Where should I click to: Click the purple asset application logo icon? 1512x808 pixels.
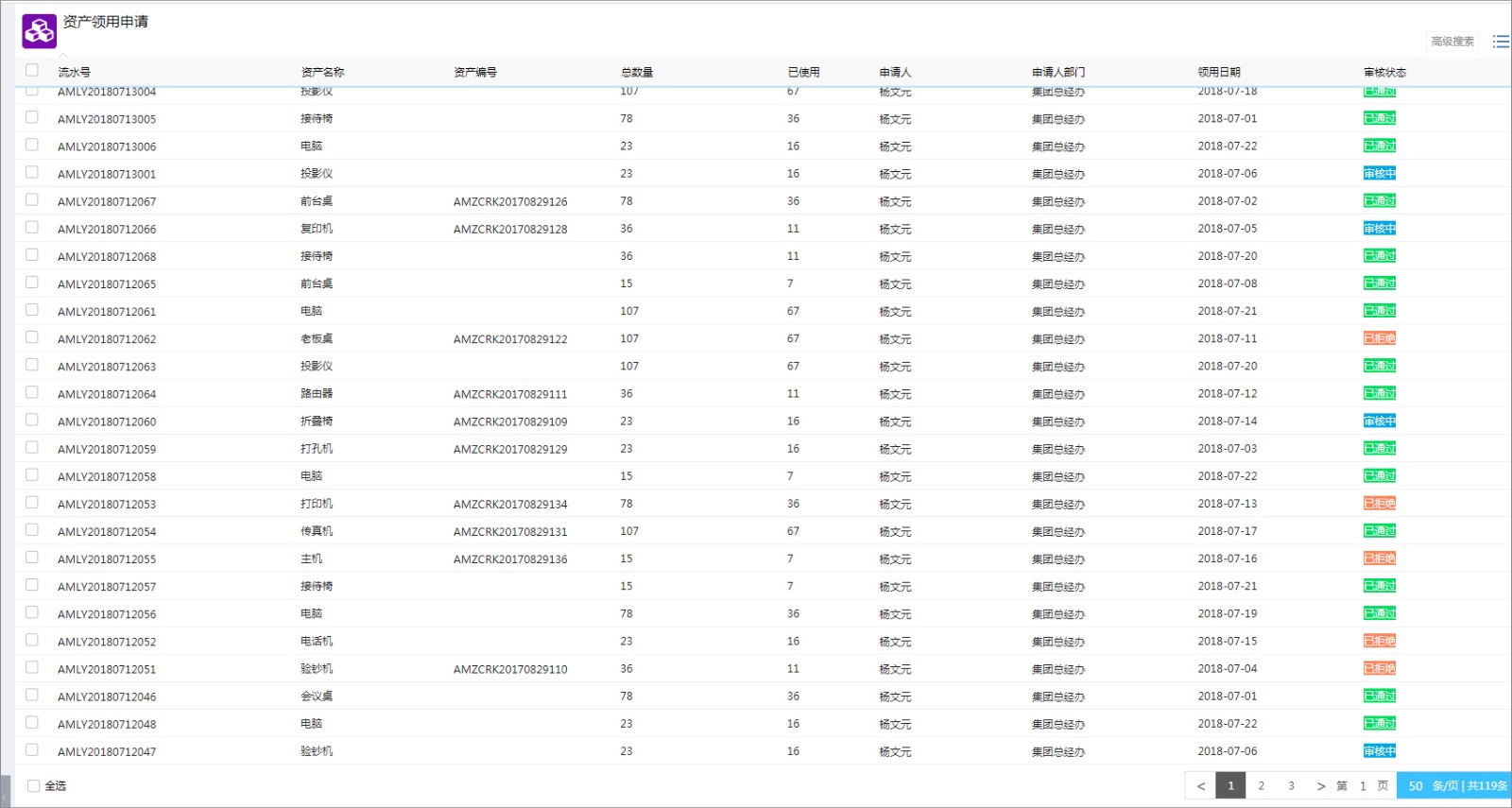[x=40, y=31]
